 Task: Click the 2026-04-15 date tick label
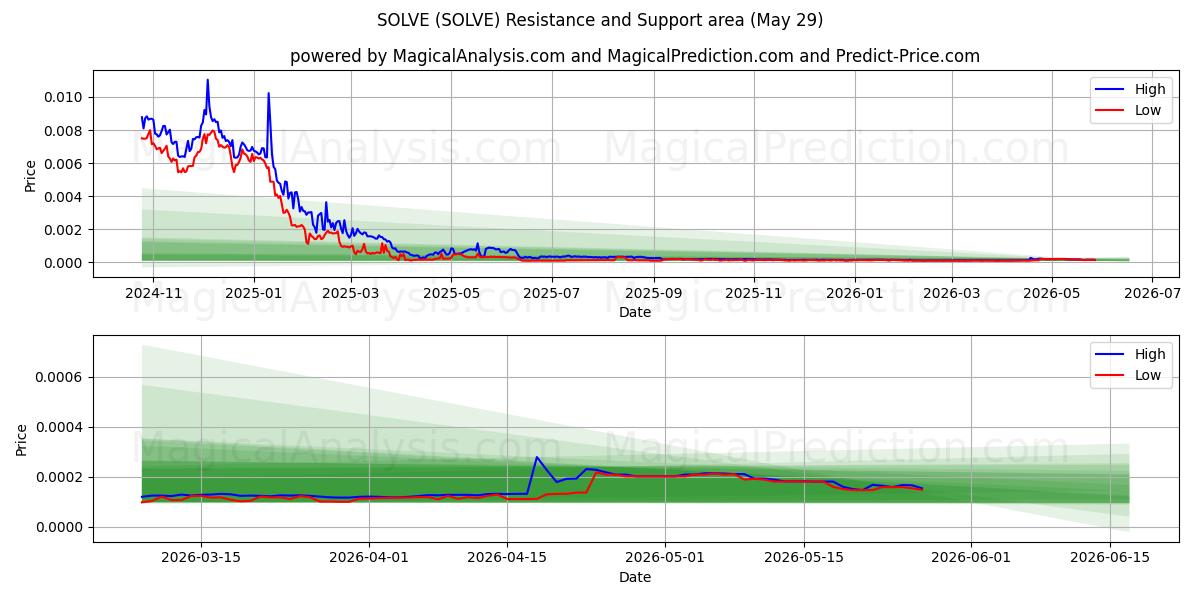tap(507, 558)
